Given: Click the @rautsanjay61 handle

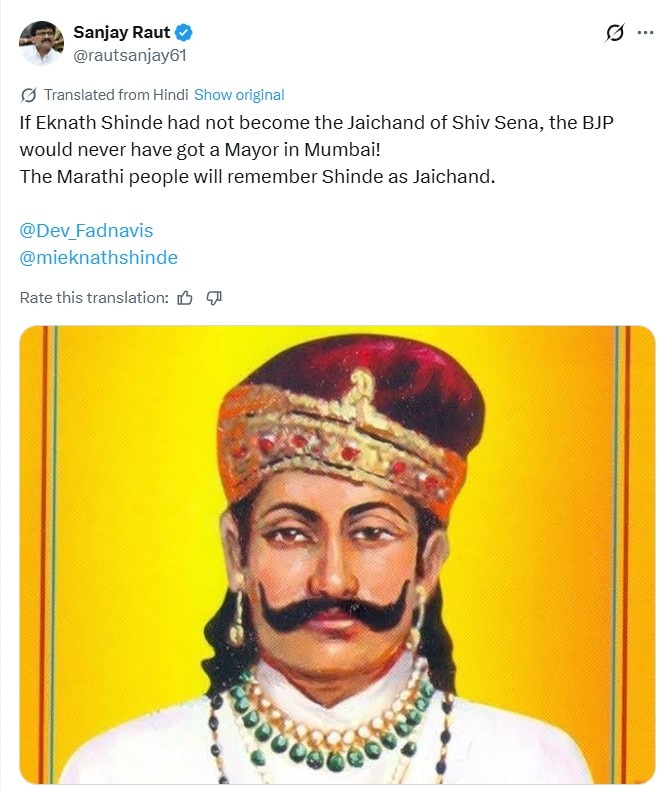Looking at the screenshot, I should 130,55.
